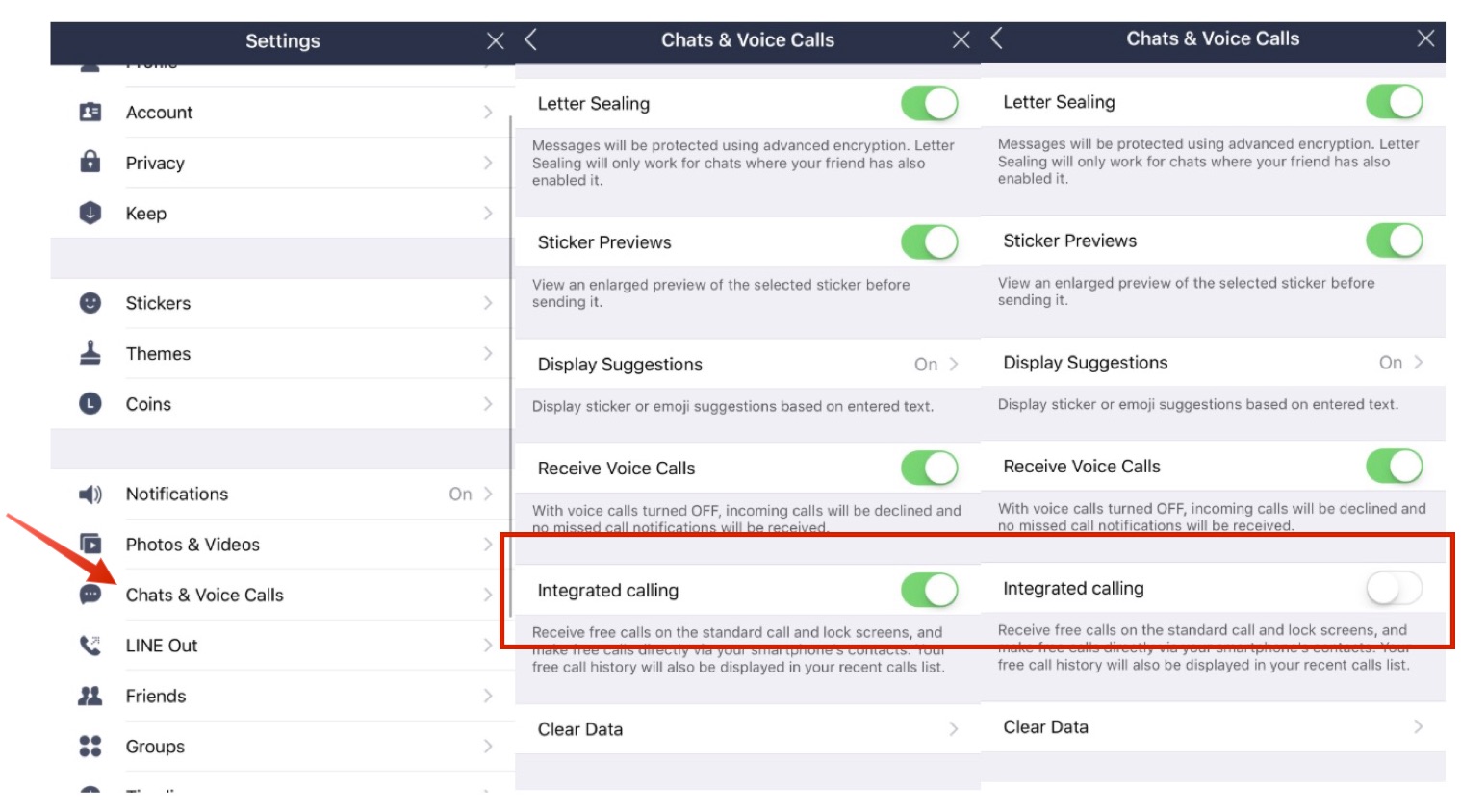Open Chats & Voice Calls chat bubble icon
This screenshot has width=1461, height=812.
pyautogui.click(x=90, y=595)
